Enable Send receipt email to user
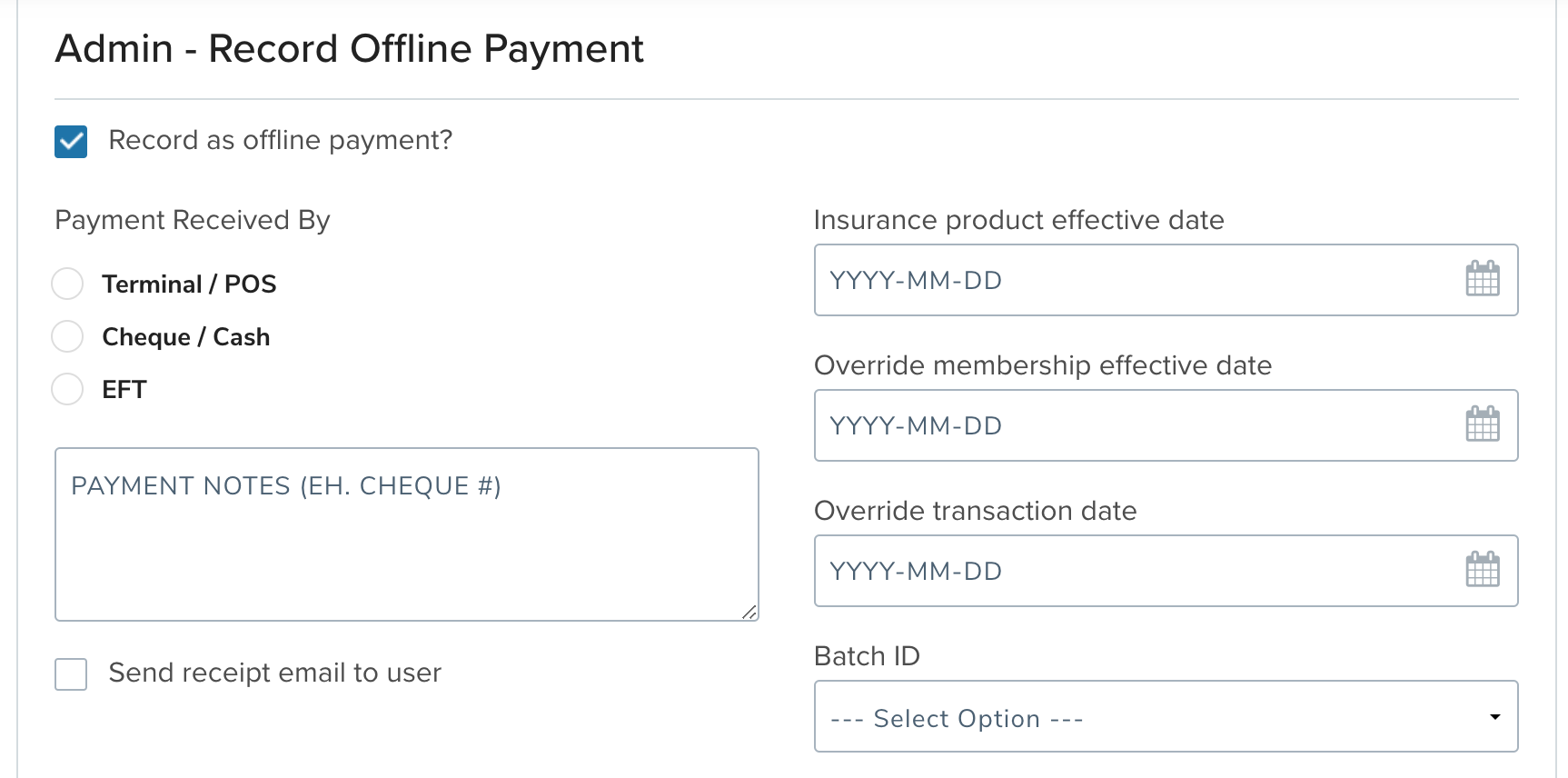The width and height of the screenshot is (1568, 778). click(71, 674)
